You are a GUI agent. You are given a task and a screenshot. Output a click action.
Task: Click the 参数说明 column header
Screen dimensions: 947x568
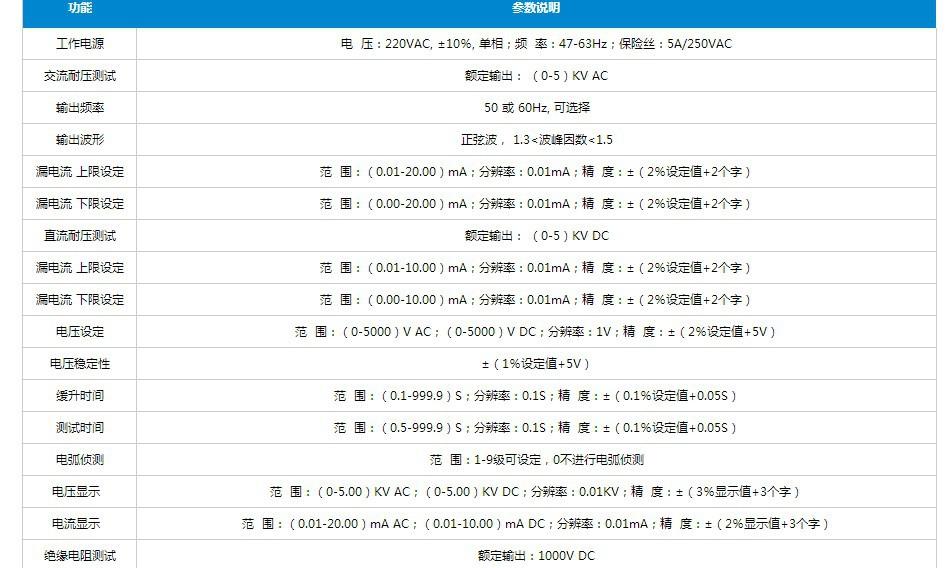point(536,8)
